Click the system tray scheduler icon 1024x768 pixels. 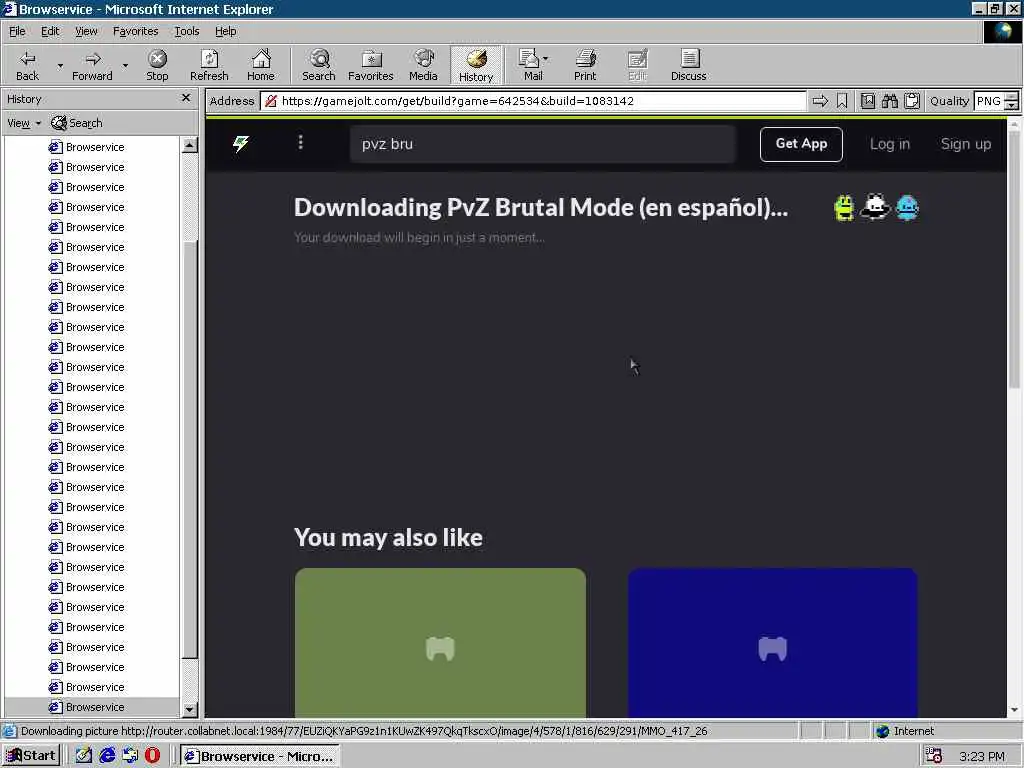[x=934, y=756]
